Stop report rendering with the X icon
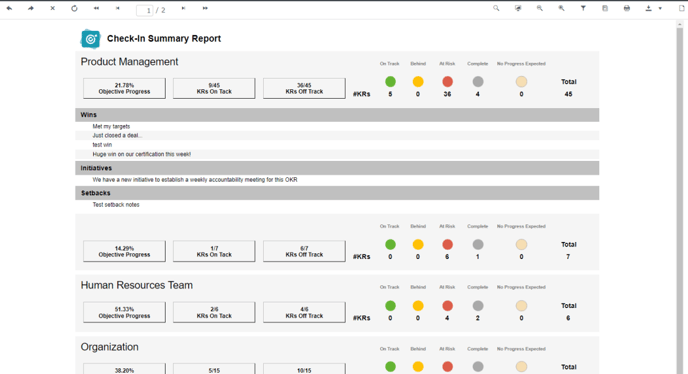This screenshot has width=688, height=374. [x=53, y=8]
